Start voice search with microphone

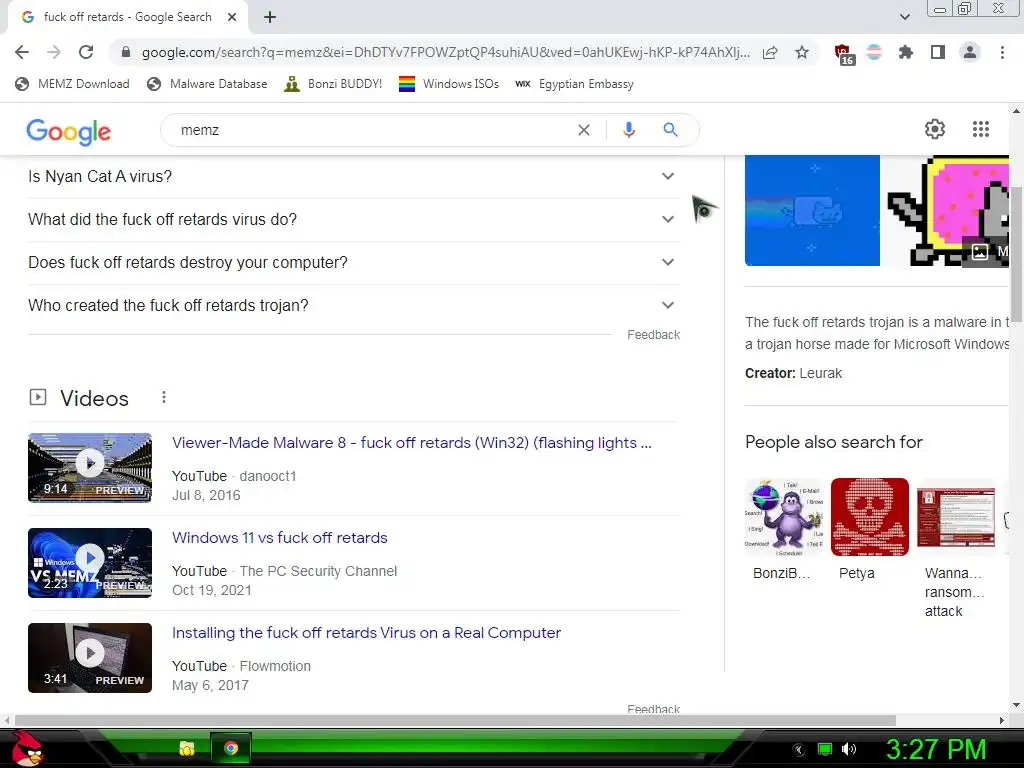[629, 130]
